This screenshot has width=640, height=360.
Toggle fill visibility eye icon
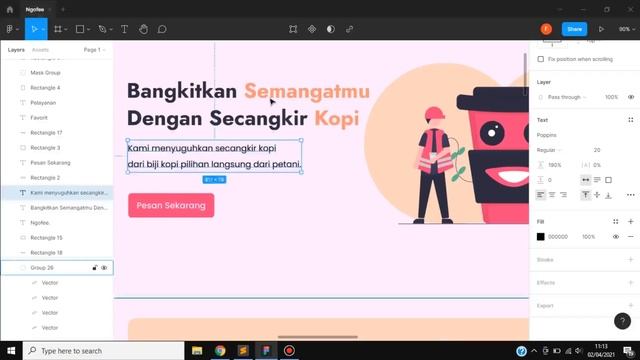coord(616,237)
